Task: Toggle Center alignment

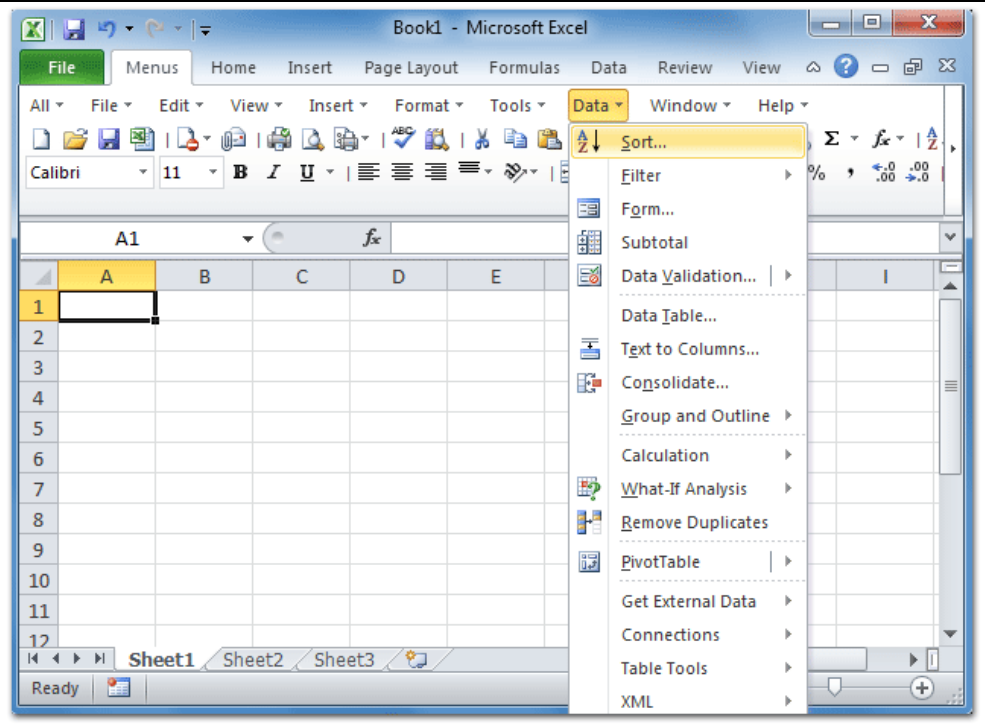Action: coord(402,172)
